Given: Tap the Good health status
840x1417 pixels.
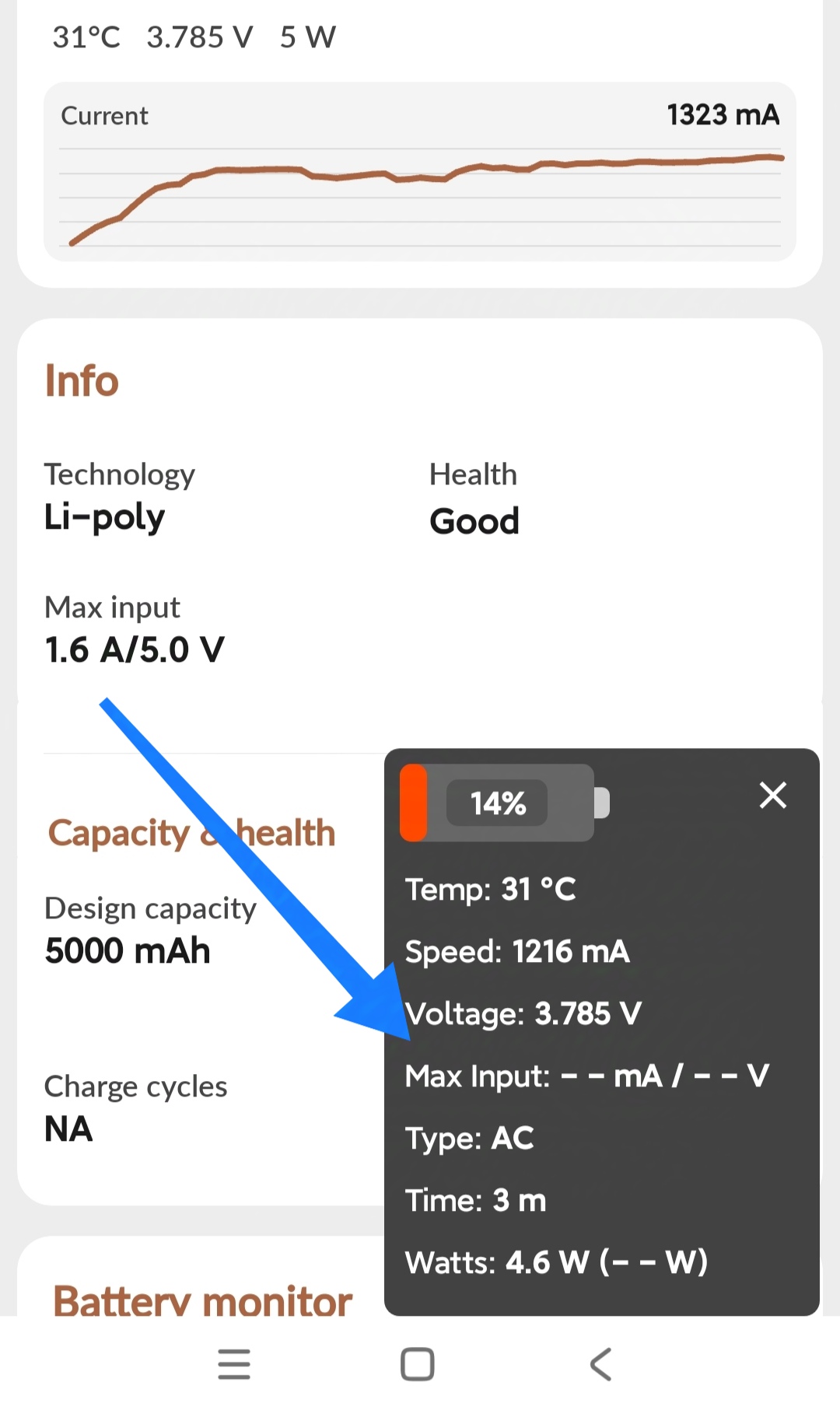Looking at the screenshot, I should (x=474, y=521).
